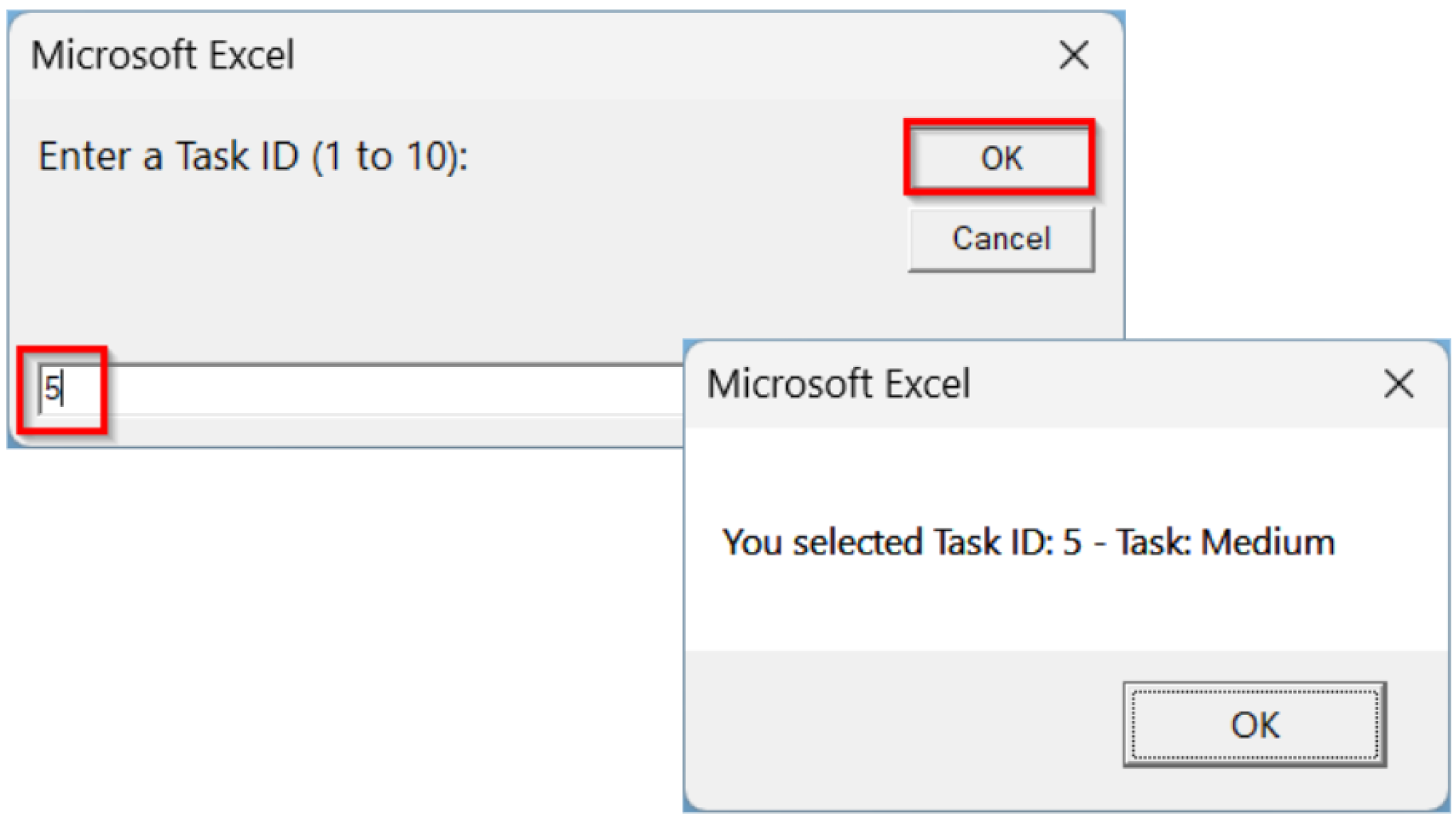This screenshot has width=1456, height=820.
Task: Click the X on the bottom dialog
Action: [x=1398, y=384]
